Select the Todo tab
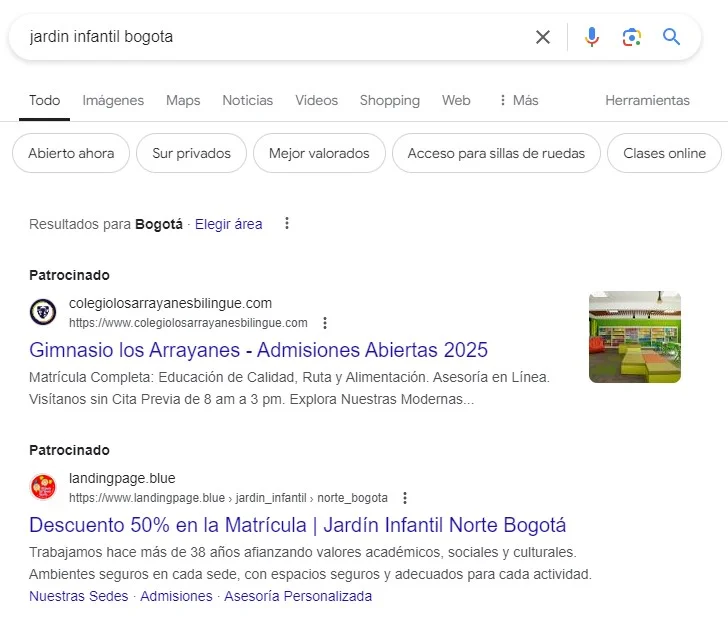 click(x=45, y=100)
